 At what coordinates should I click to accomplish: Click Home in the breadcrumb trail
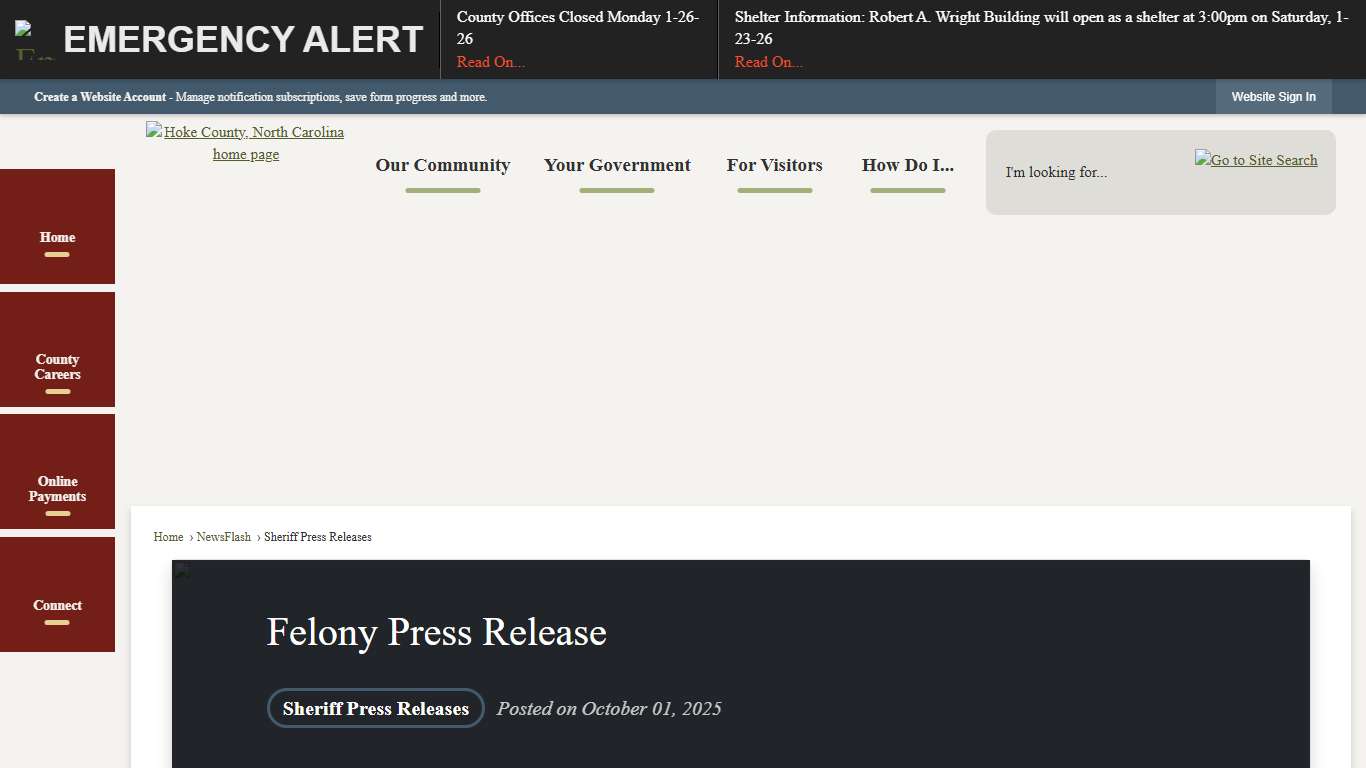coord(168,537)
